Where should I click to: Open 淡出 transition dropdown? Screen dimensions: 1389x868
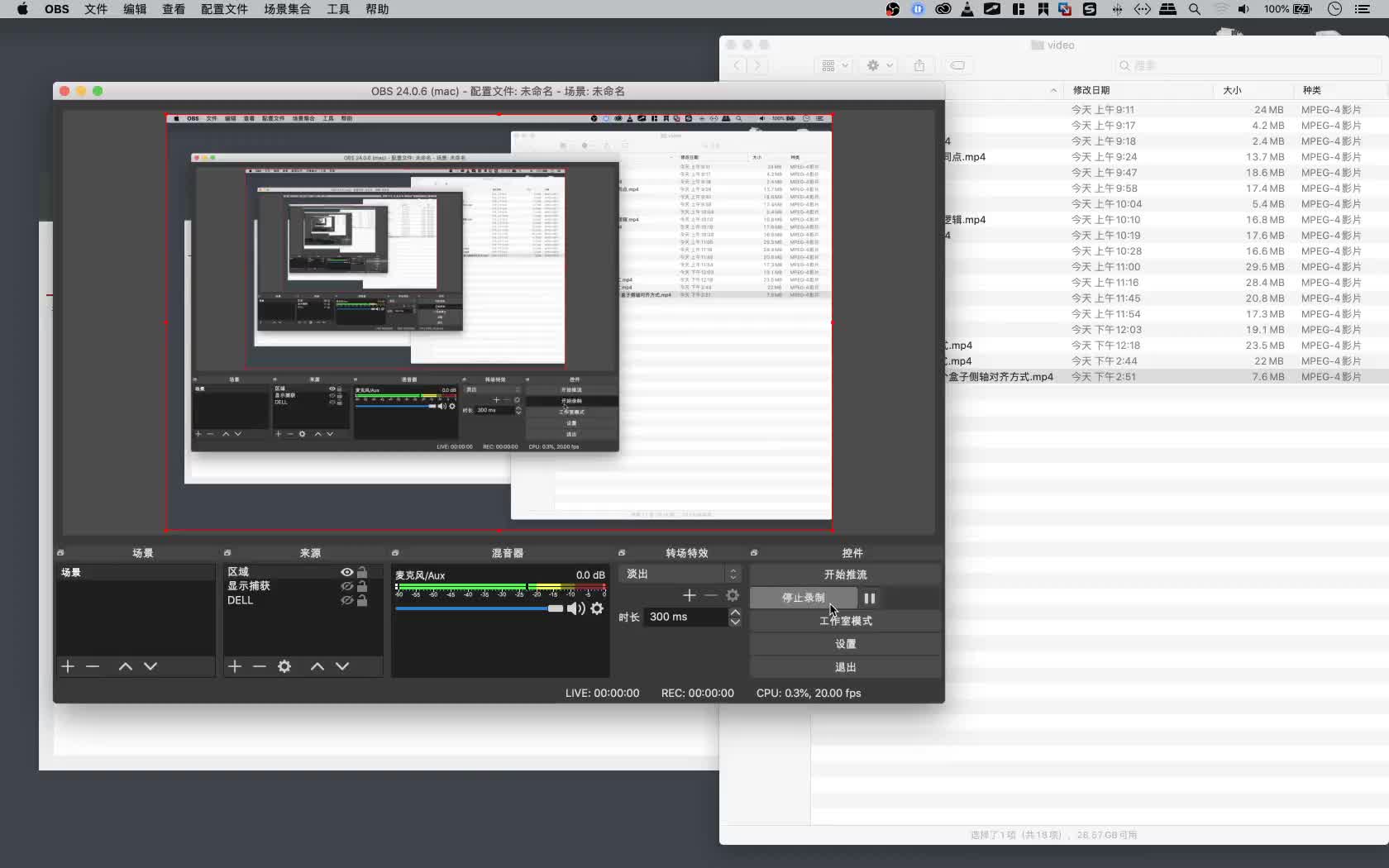tap(680, 574)
